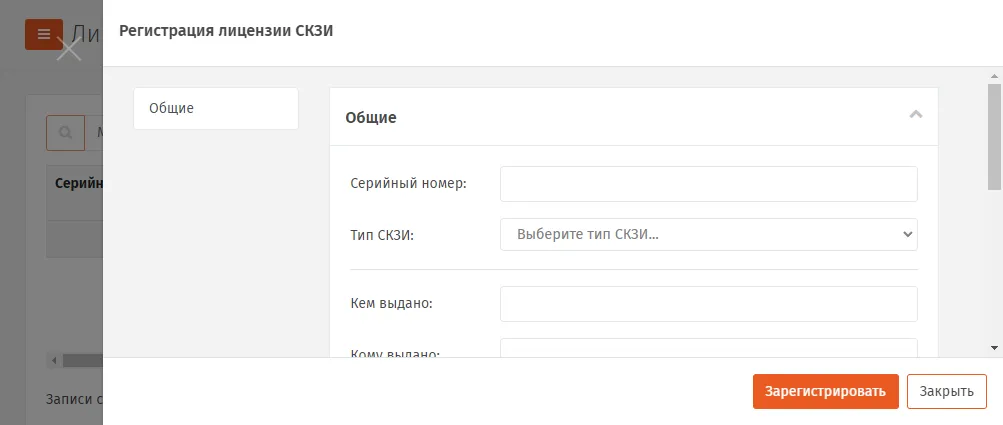Click the magnifier search icon

coord(65,133)
